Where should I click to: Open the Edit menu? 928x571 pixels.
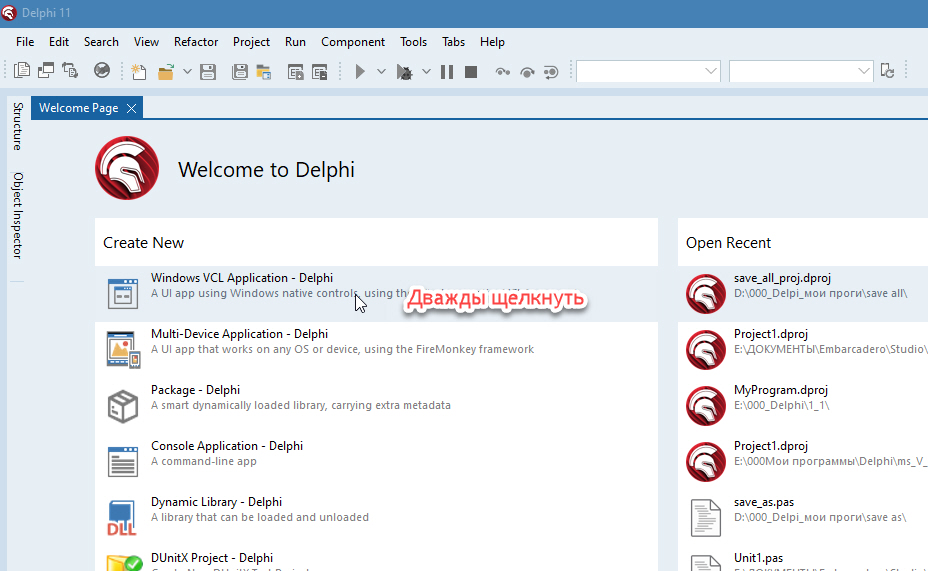coord(59,42)
